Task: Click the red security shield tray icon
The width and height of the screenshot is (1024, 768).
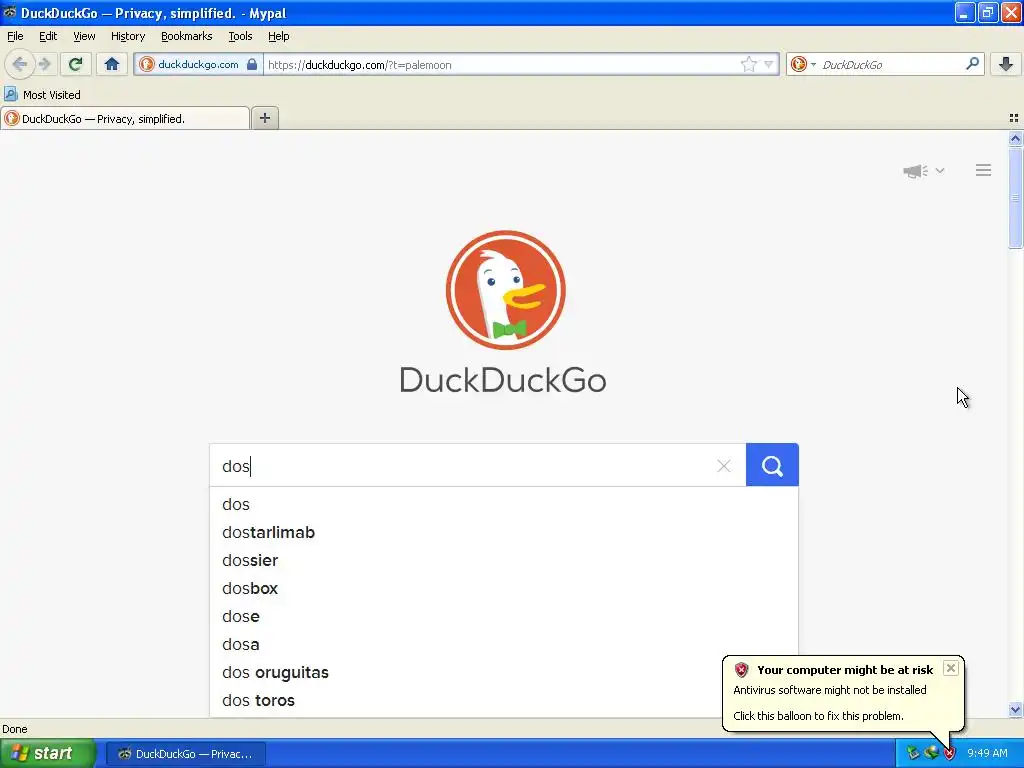Action: pyautogui.click(x=950, y=754)
